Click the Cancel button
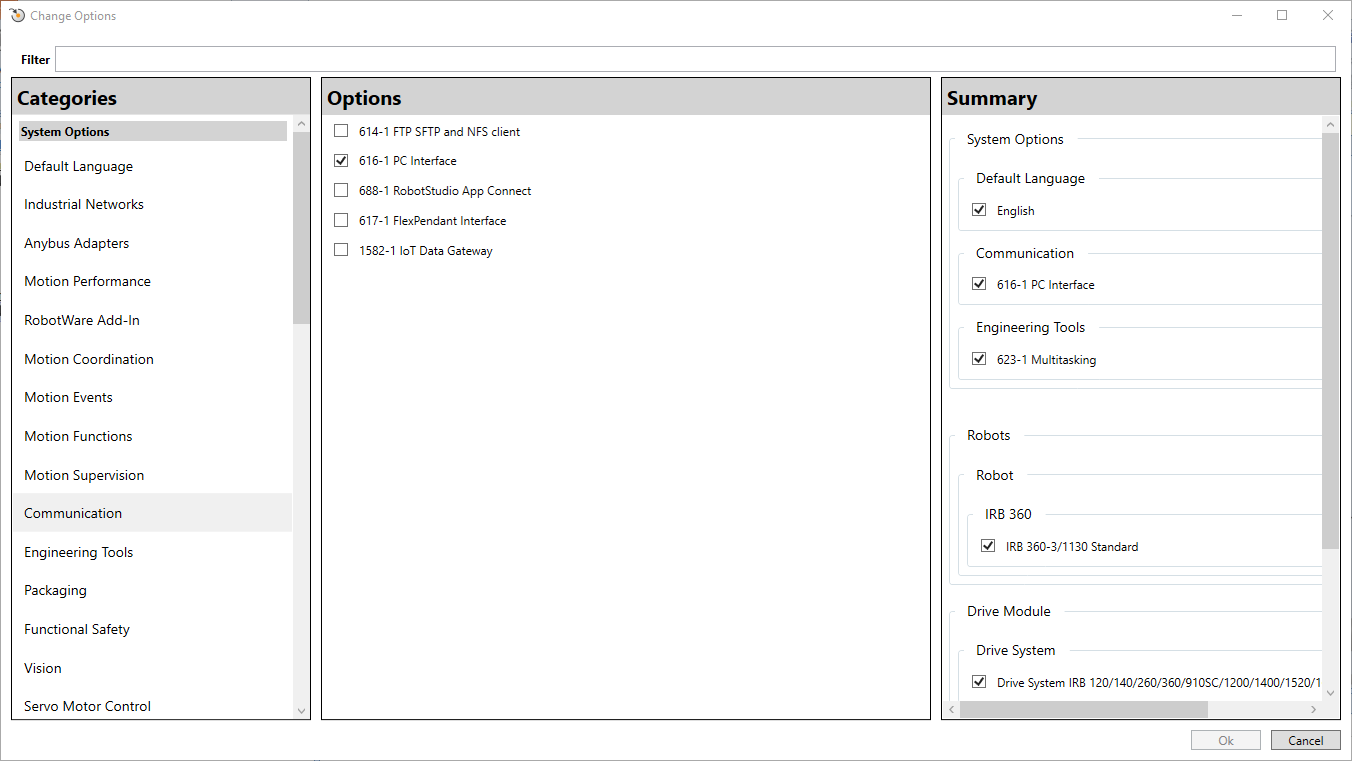 [1305, 740]
